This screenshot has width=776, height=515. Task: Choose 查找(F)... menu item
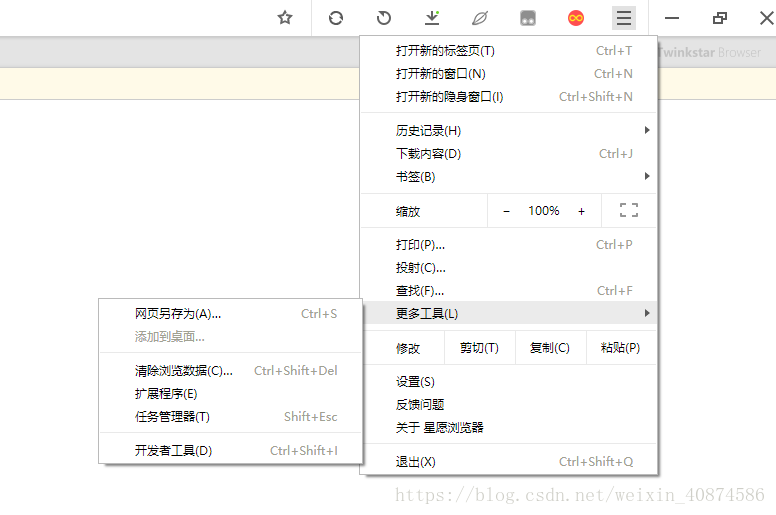[x=508, y=290]
